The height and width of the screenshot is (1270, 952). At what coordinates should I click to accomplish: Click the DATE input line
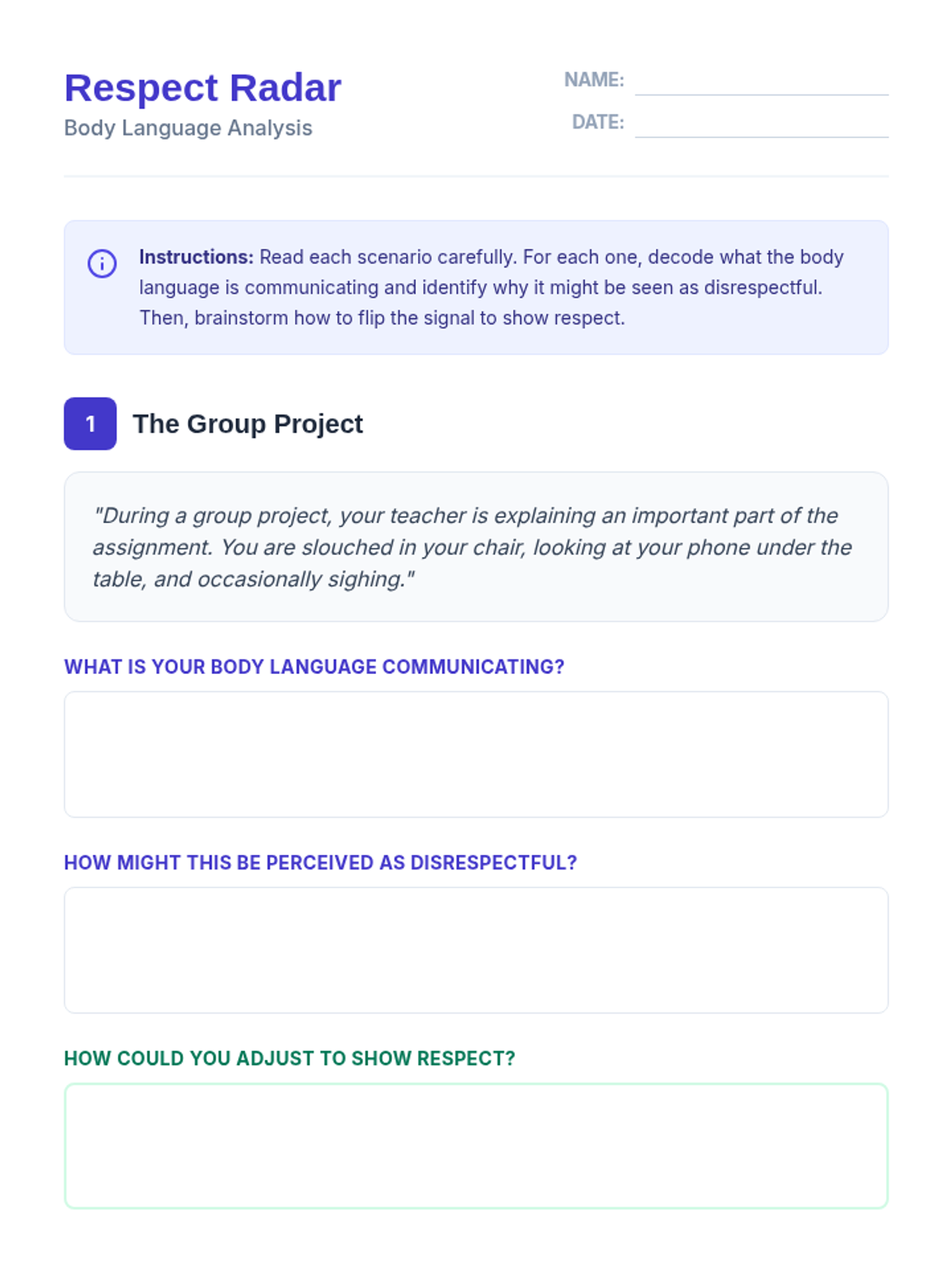761,125
